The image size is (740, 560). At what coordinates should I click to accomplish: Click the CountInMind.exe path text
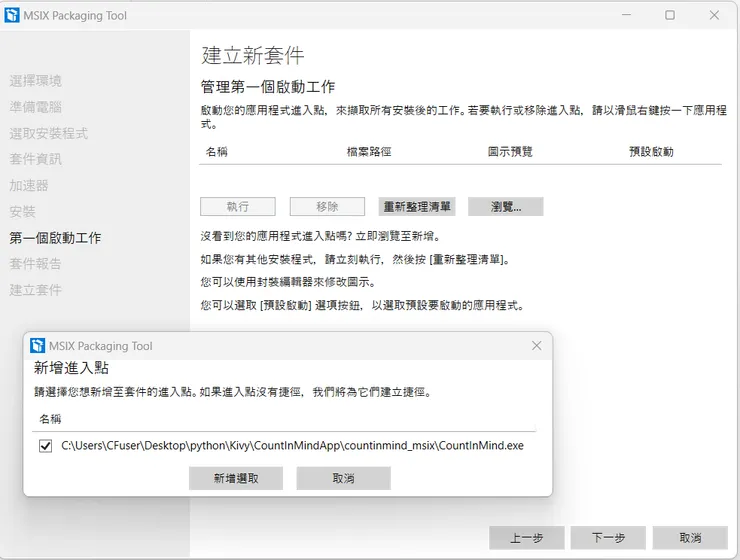(293, 446)
